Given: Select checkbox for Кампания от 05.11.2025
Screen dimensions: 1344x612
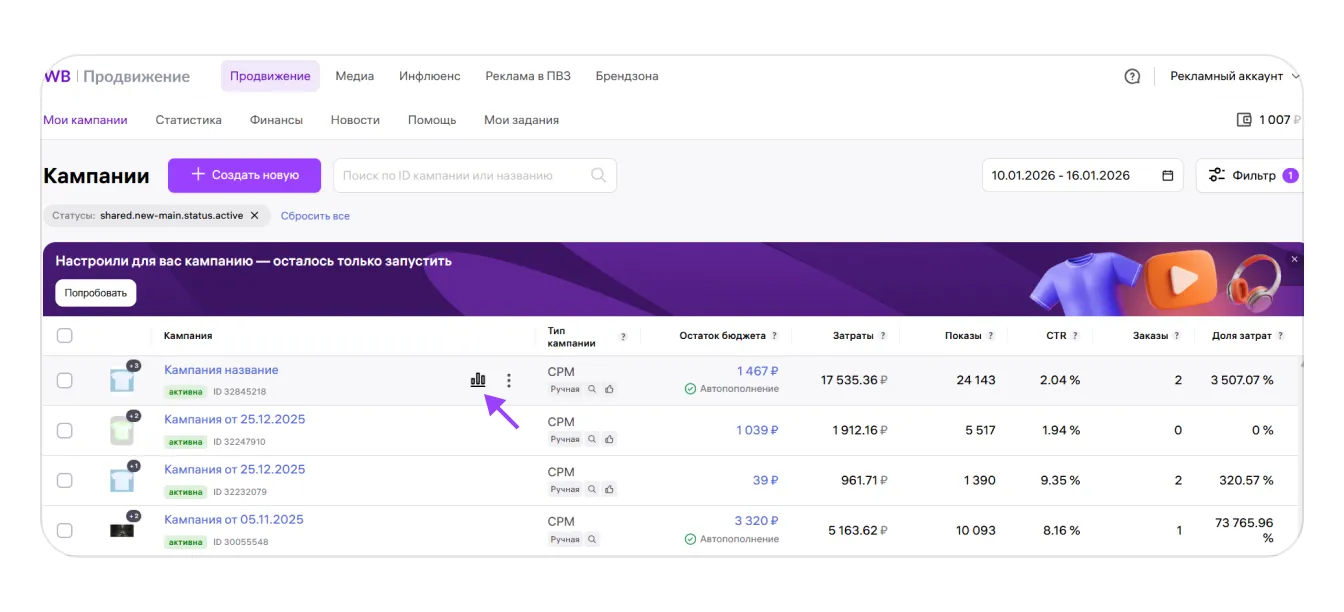Looking at the screenshot, I should [65, 530].
